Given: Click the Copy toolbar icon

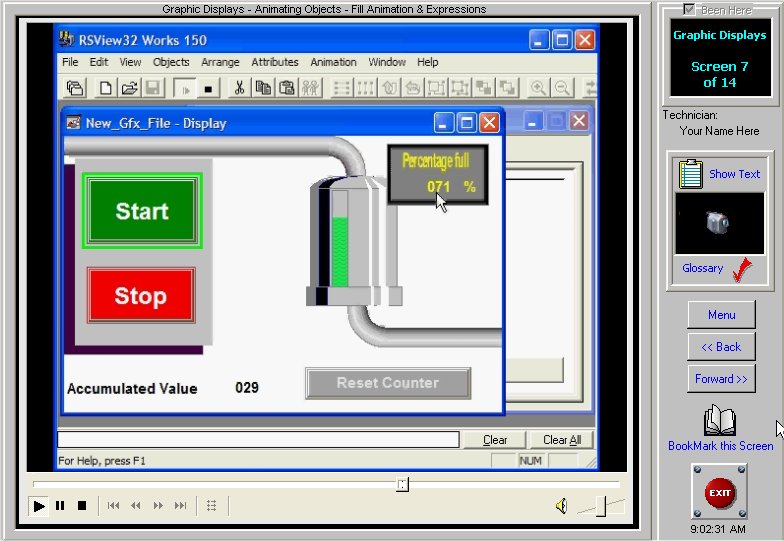Looking at the screenshot, I should pyautogui.click(x=264, y=88).
